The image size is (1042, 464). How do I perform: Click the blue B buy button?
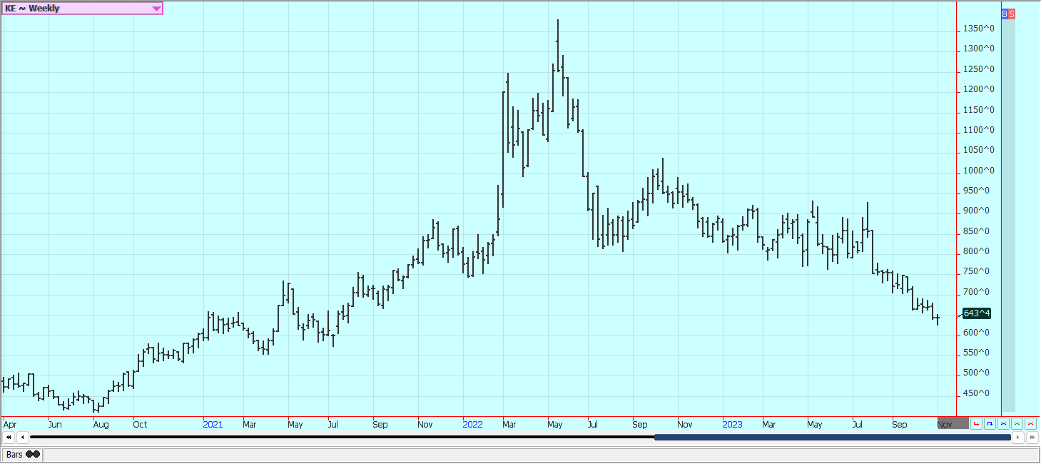tap(1005, 13)
